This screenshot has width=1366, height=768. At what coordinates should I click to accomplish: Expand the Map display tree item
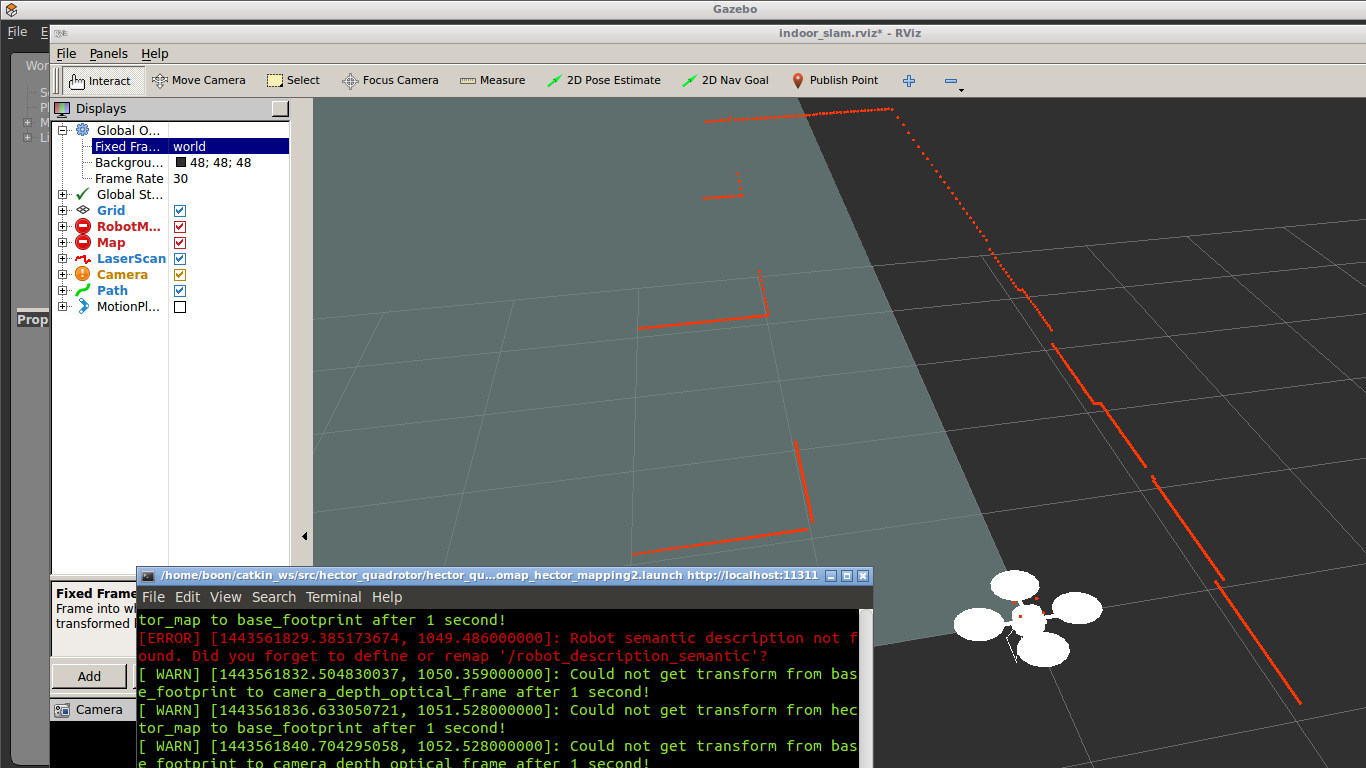(63, 243)
